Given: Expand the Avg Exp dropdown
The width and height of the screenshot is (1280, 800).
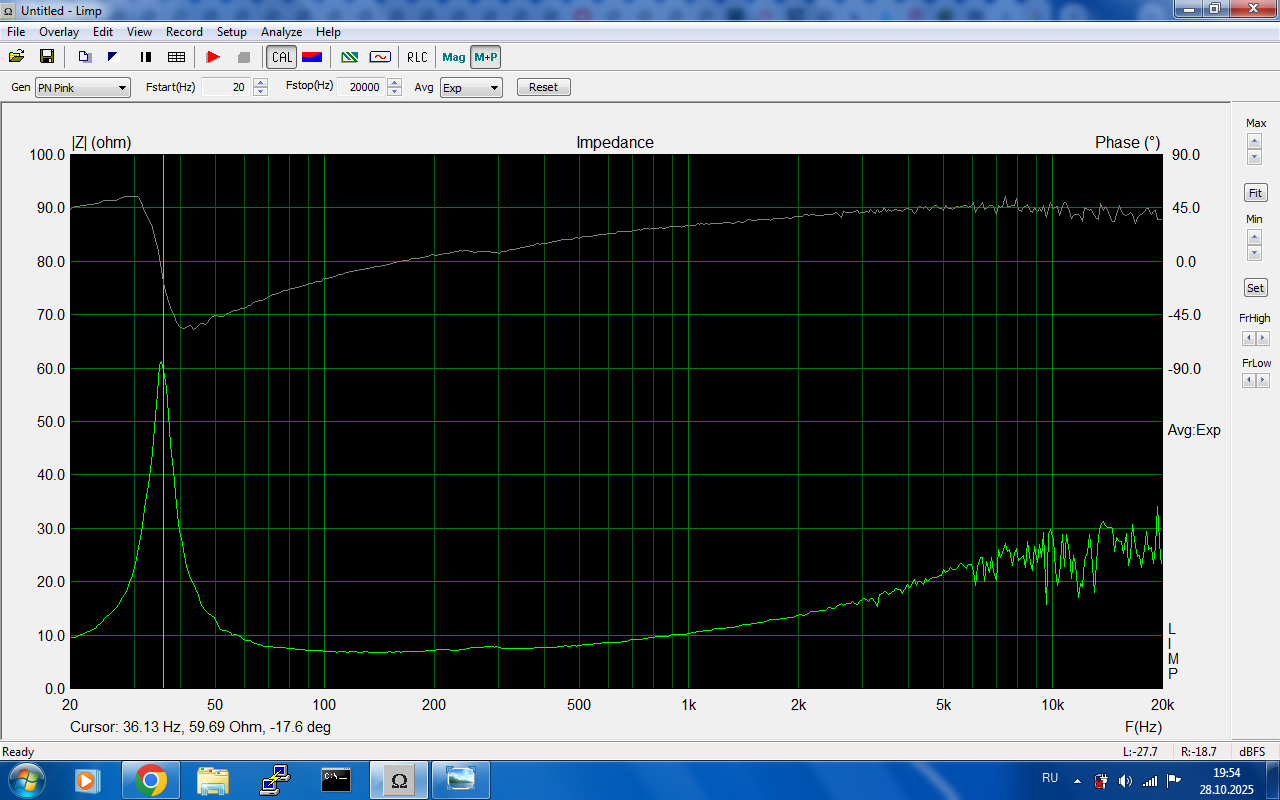Looking at the screenshot, I should [471, 88].
